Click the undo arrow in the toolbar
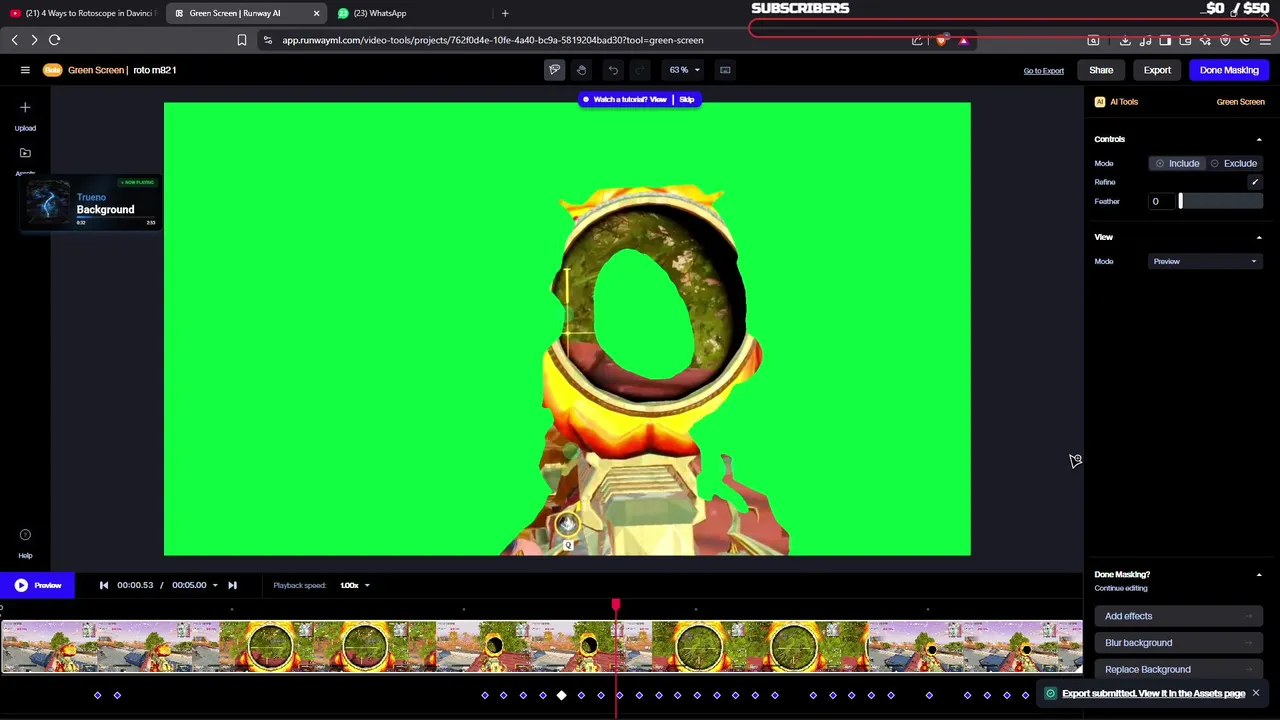This screenshot has width=1280, height=720. [613, 70]
